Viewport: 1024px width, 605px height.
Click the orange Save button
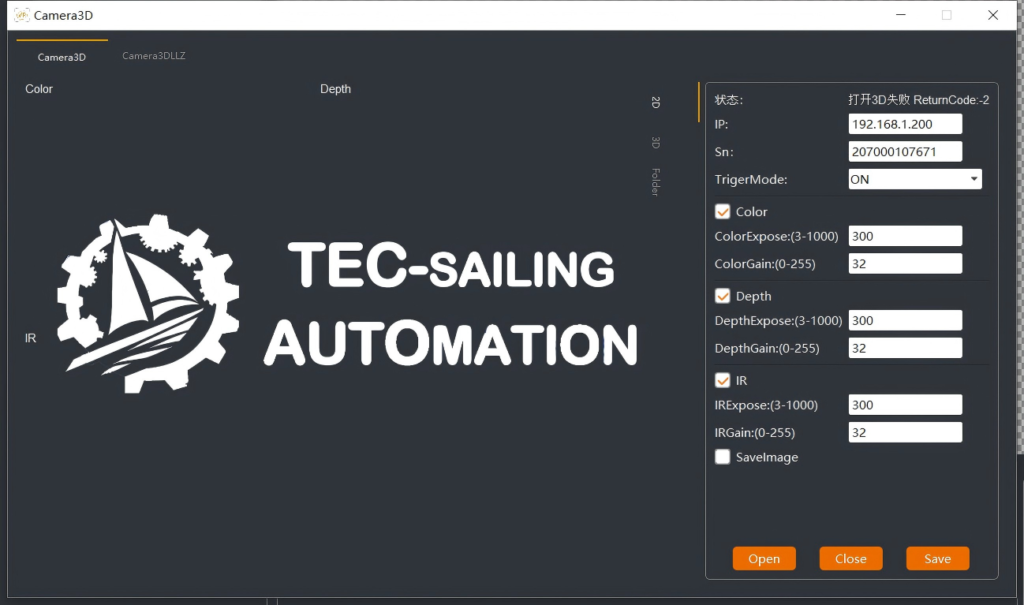click(x=937, y=559)
